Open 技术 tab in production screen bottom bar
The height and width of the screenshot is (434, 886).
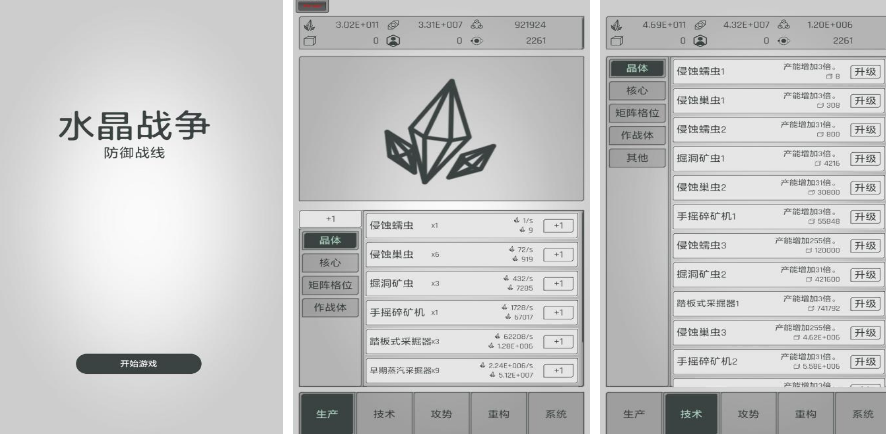pyautogui.click(x=384, y=414)
